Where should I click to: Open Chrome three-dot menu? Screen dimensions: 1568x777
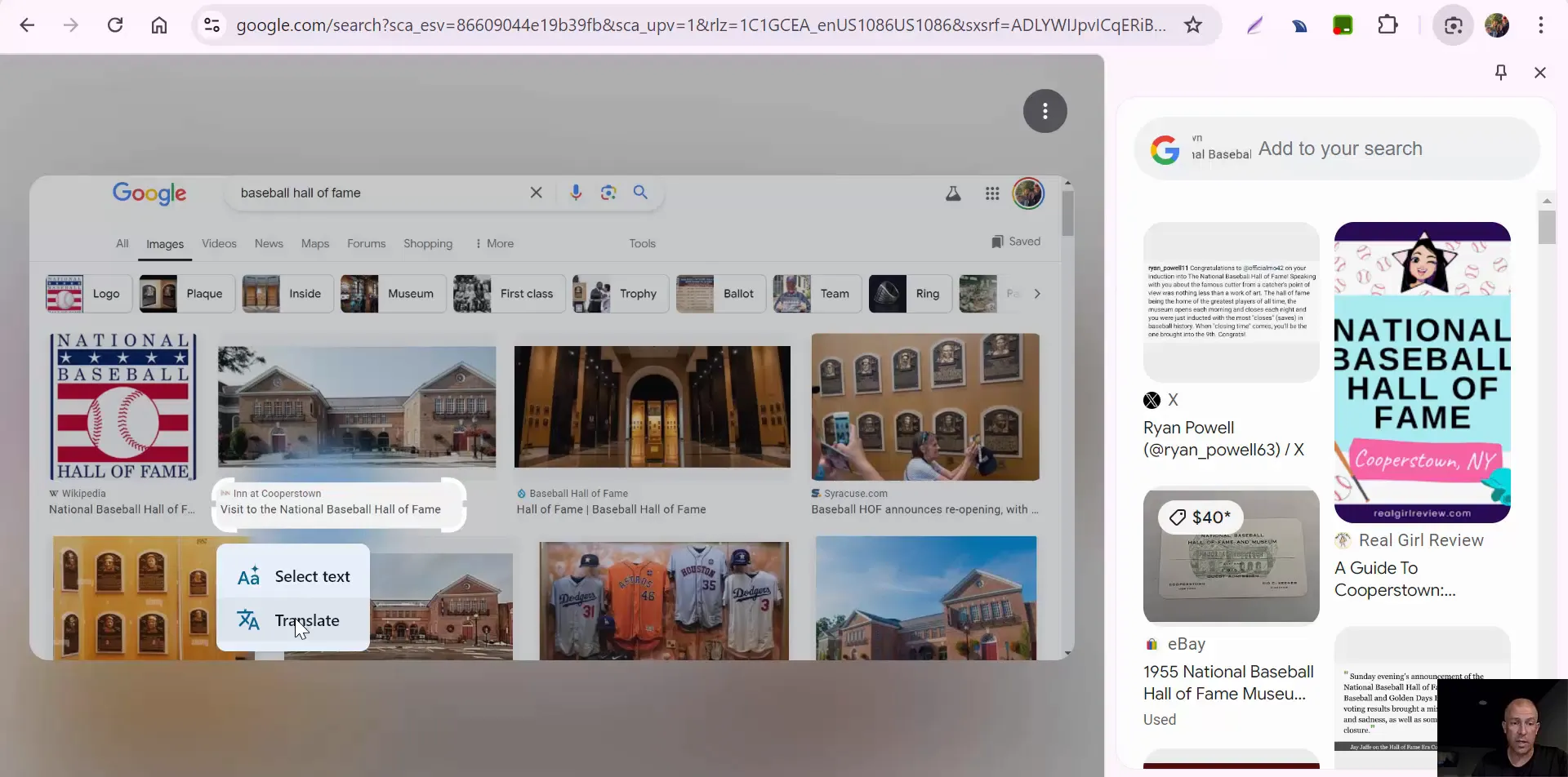(1541, 25)
